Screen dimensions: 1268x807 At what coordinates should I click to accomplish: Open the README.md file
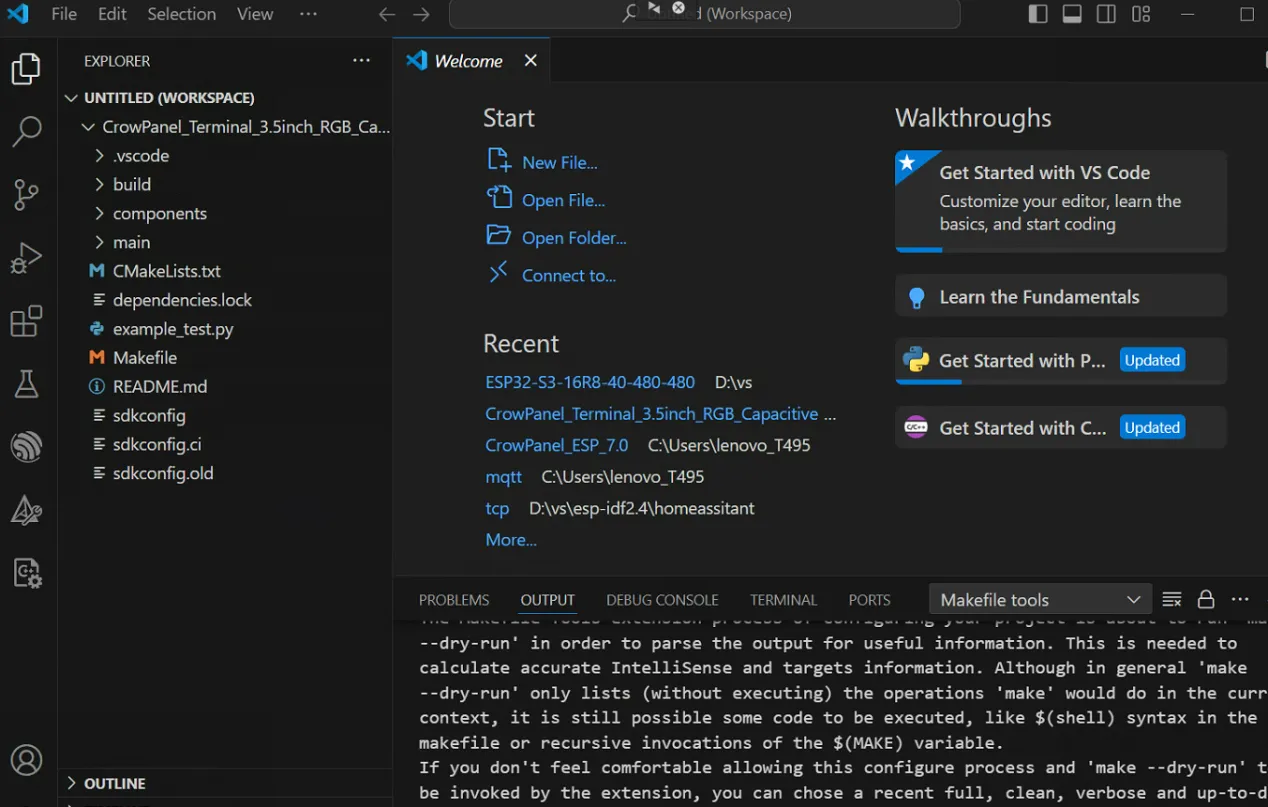(159, 386)
